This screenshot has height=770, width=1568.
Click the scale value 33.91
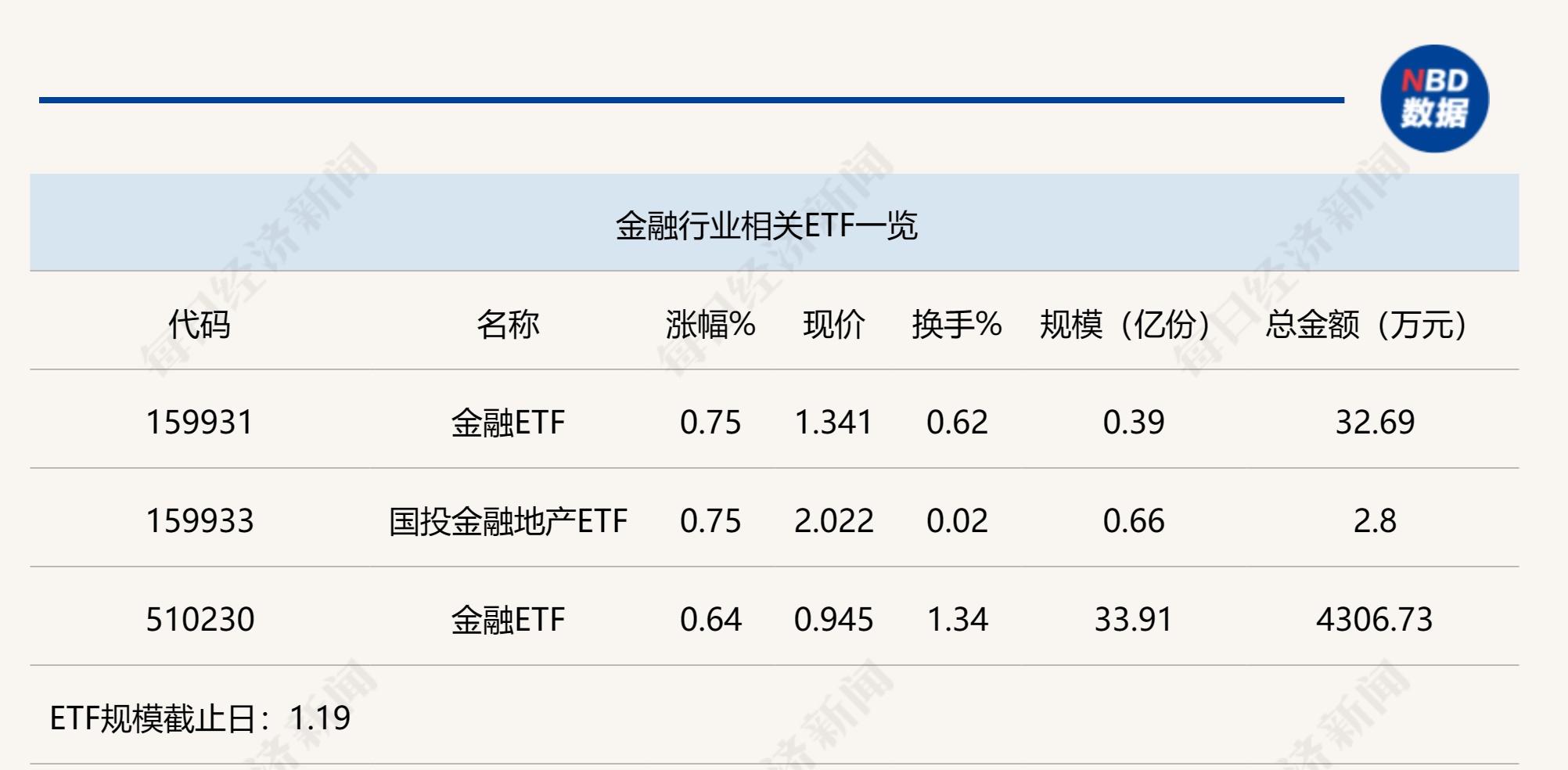1134,620
